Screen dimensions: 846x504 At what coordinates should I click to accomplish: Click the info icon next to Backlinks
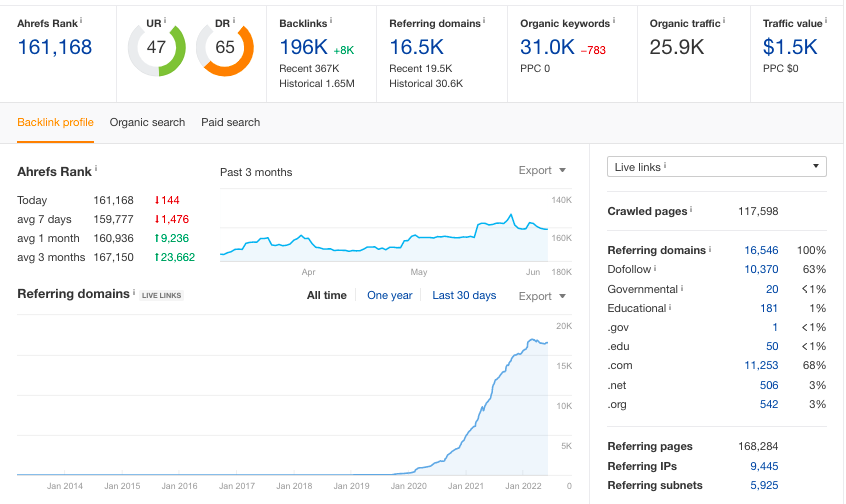coord(331,21)
